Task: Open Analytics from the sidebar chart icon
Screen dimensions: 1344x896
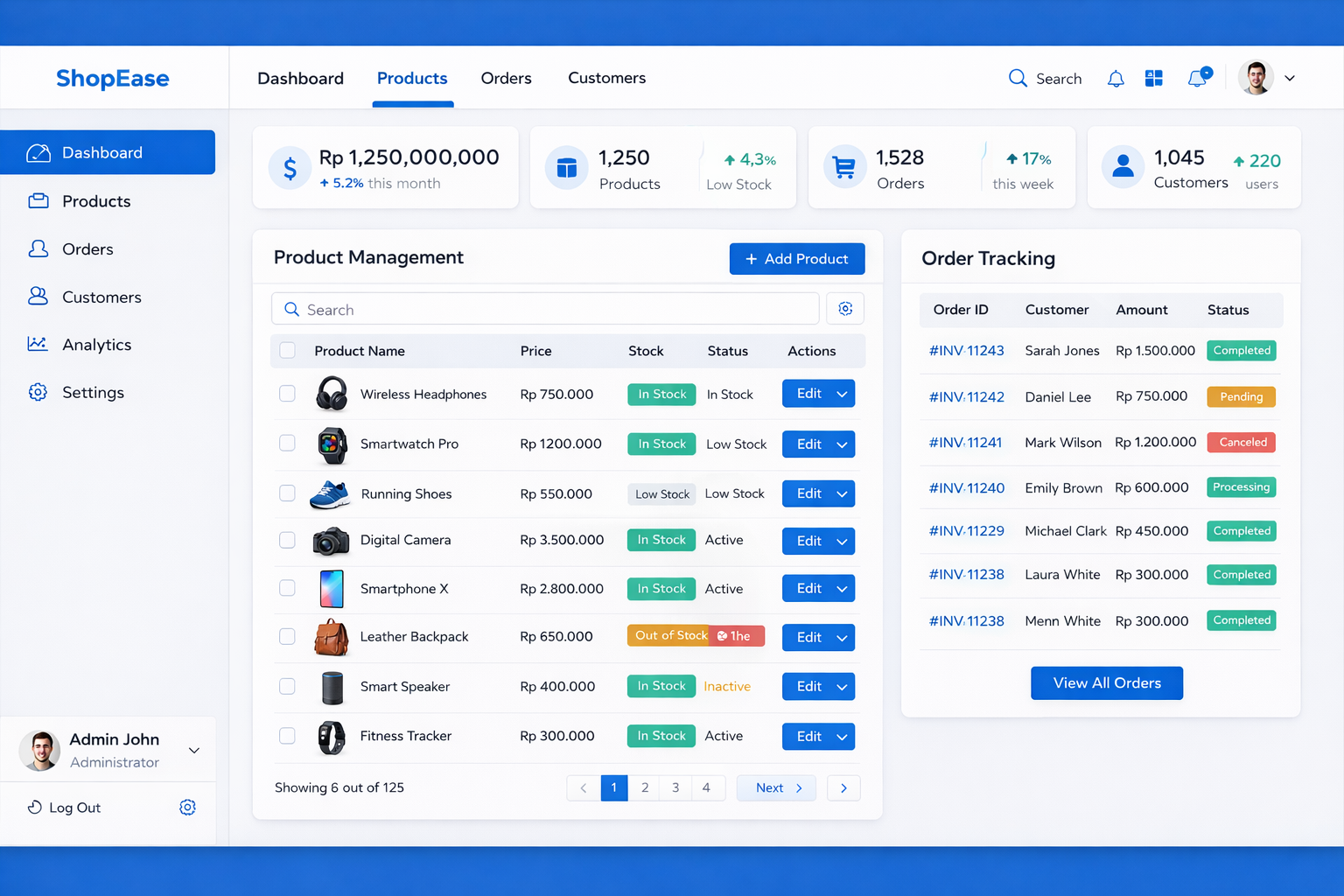Action: tap(38, 345)
